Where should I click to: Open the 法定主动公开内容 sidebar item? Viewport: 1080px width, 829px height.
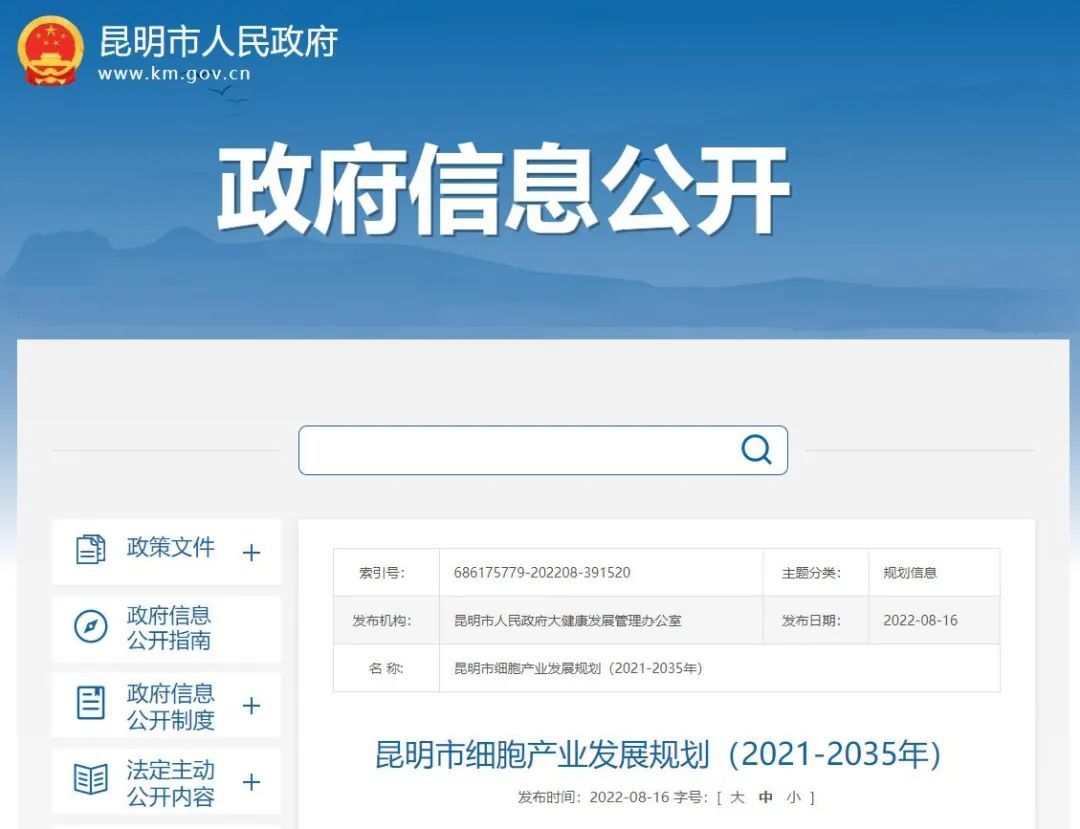(166, 781)
